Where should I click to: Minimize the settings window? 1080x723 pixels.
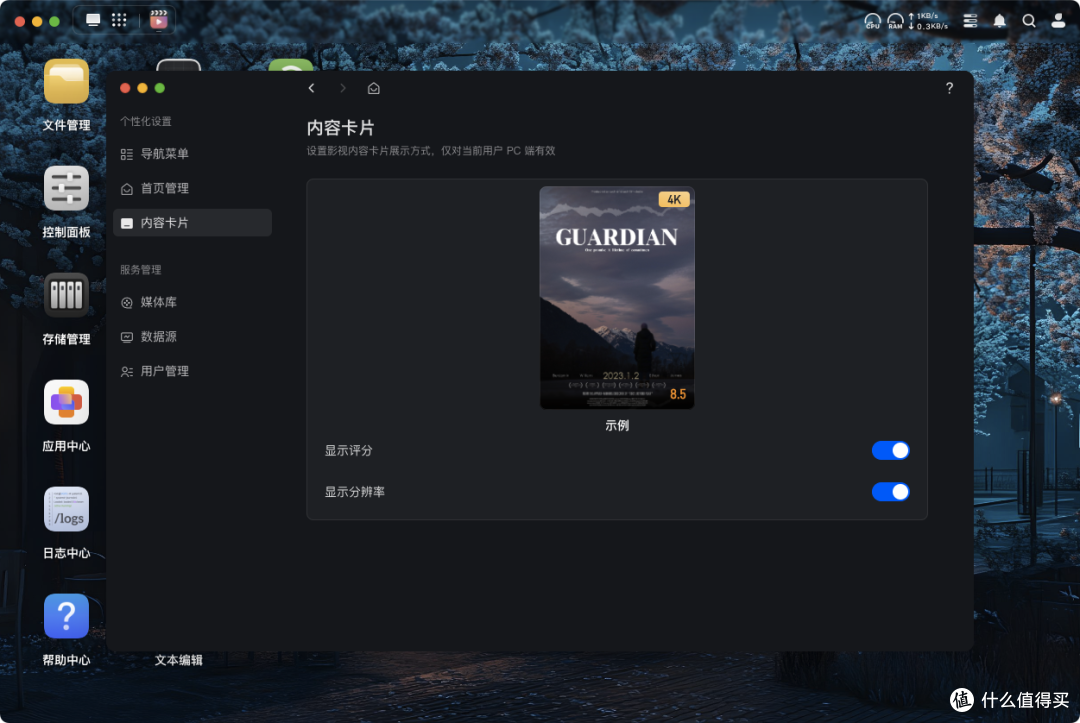click(142, 88)
